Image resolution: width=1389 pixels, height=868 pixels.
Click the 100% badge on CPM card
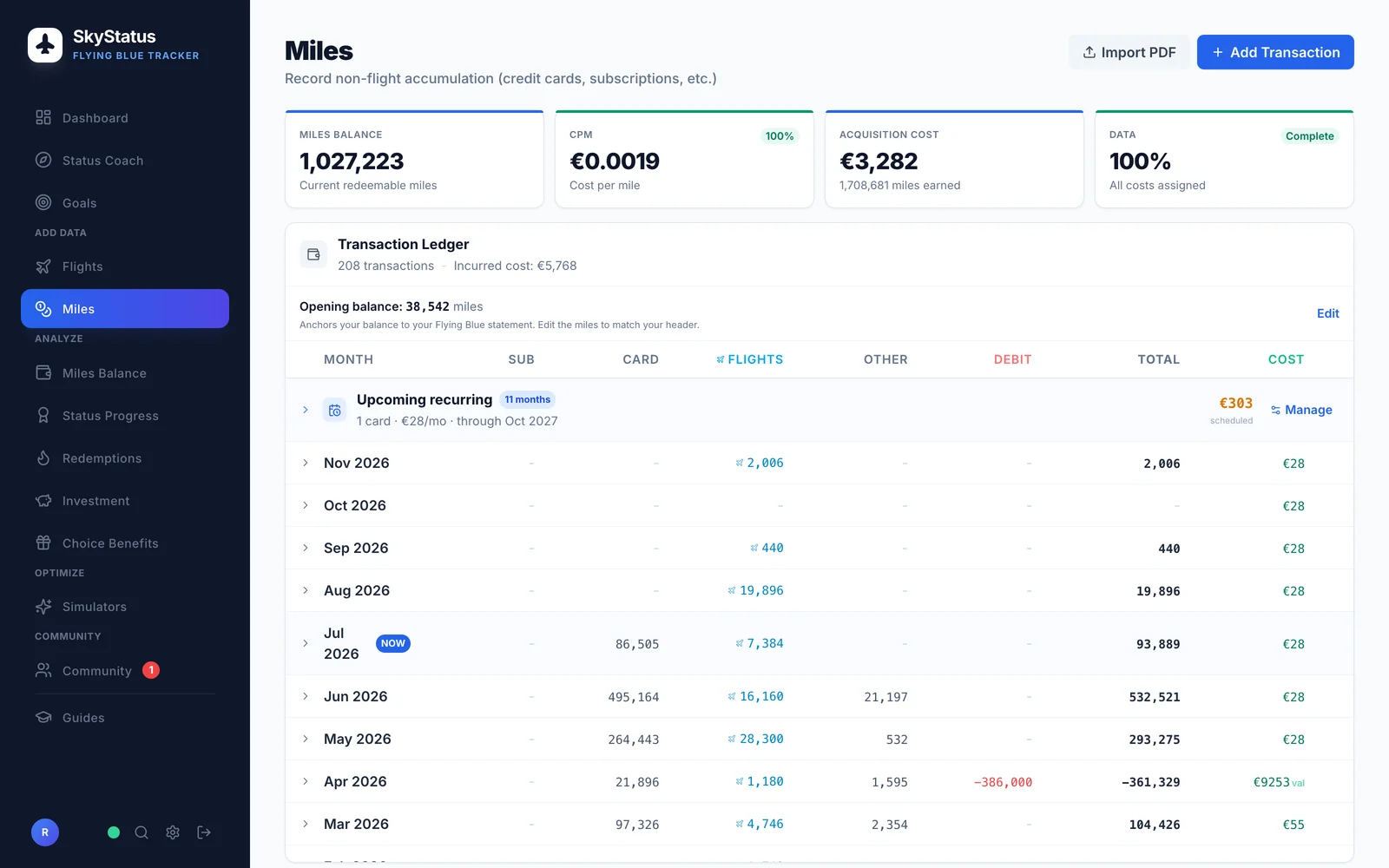[780, 136]
